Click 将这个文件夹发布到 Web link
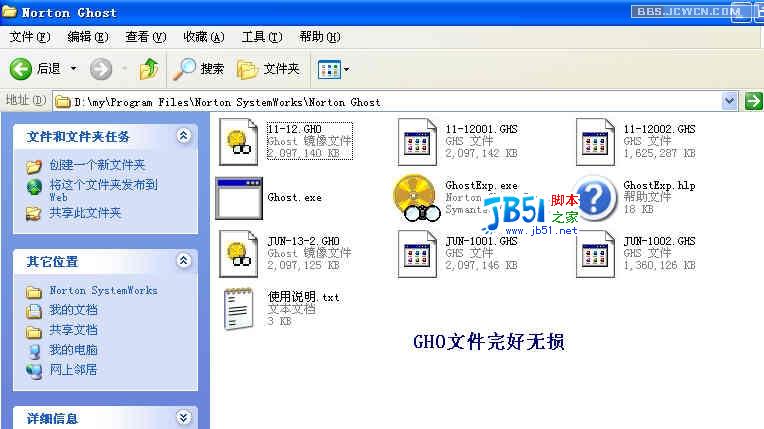This screenshot has width=764, height=429. pyautogui.click(x=103, y=191)
